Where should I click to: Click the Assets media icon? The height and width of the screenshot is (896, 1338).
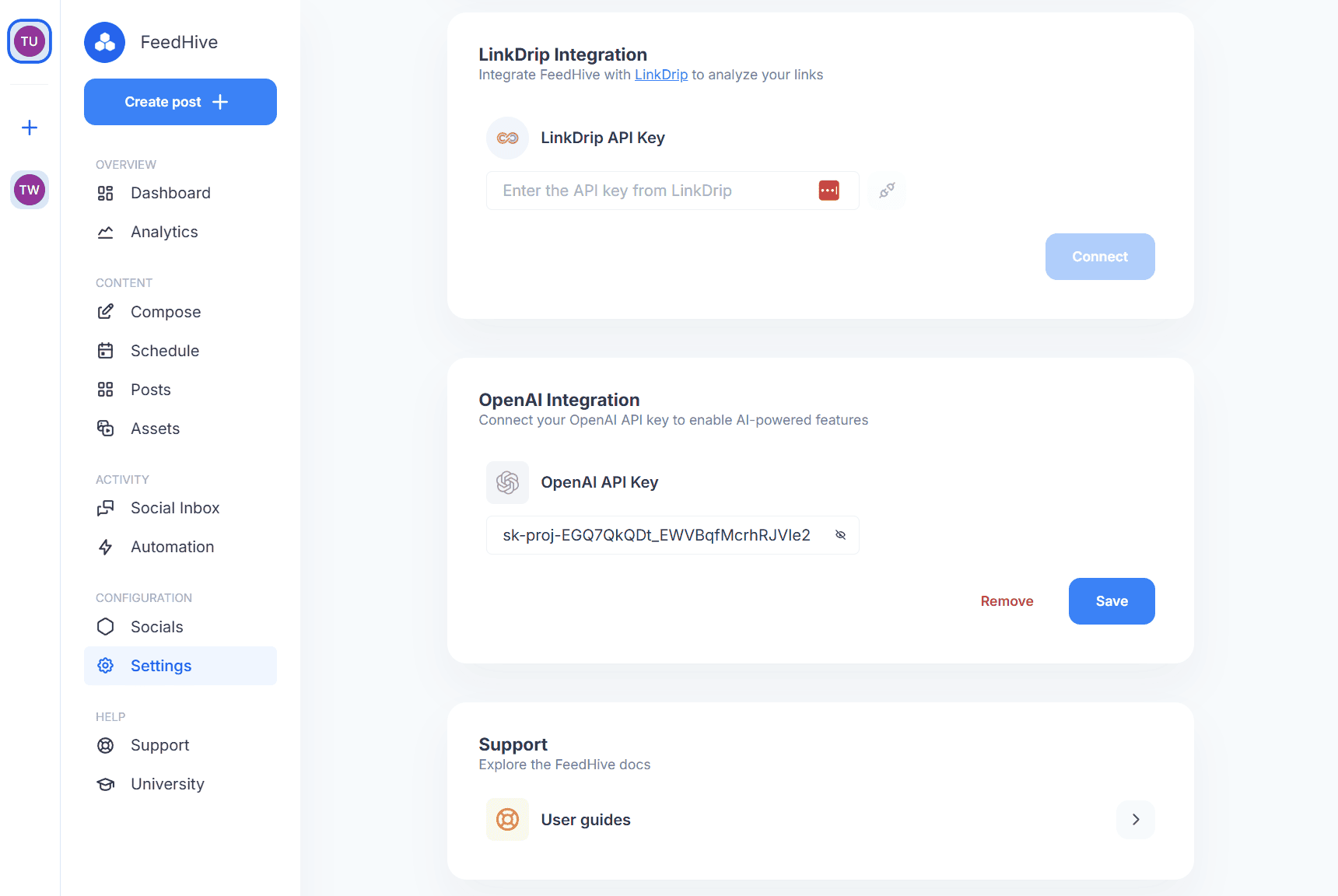(106, 429)
